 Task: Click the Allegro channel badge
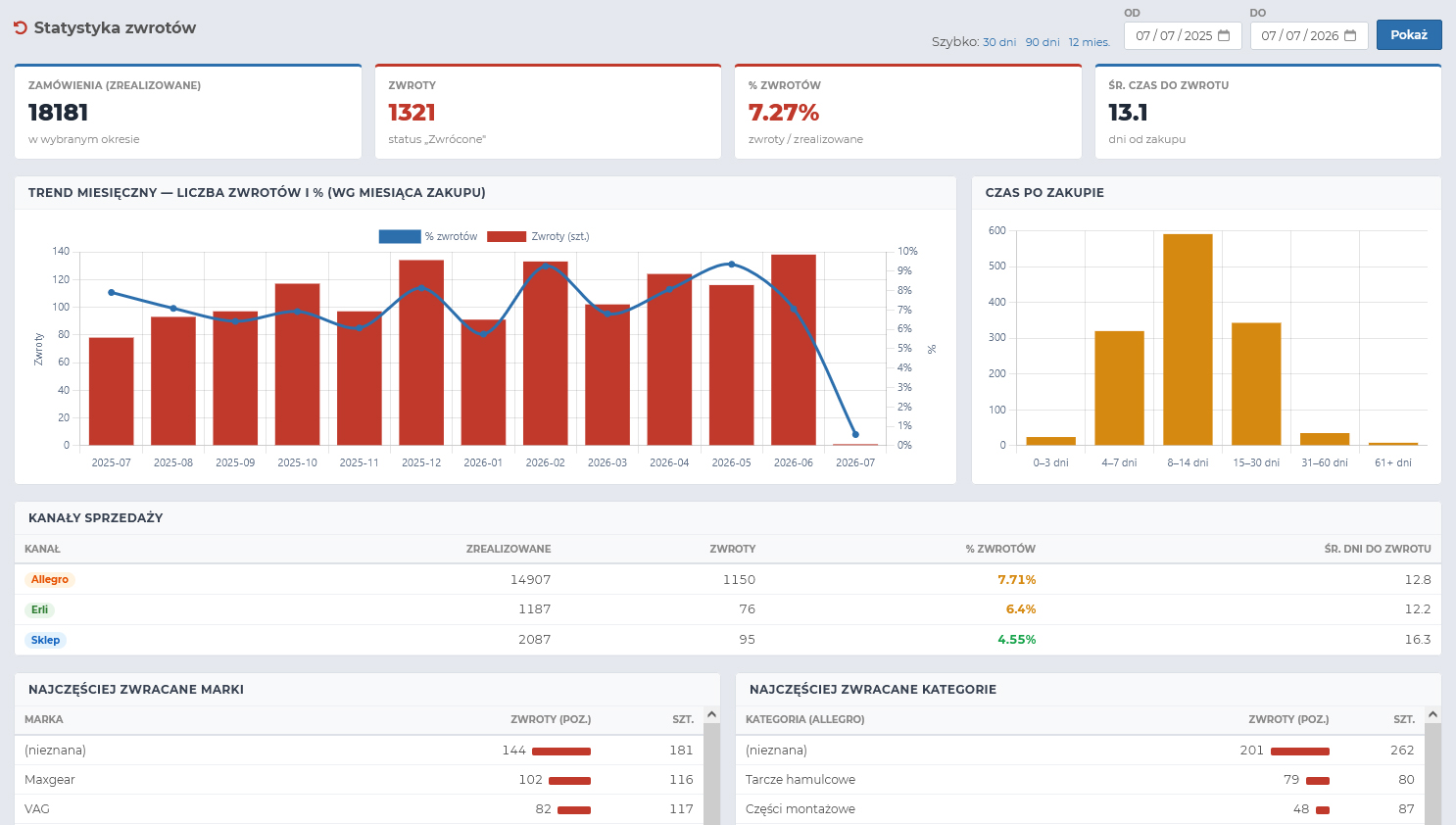50,579
